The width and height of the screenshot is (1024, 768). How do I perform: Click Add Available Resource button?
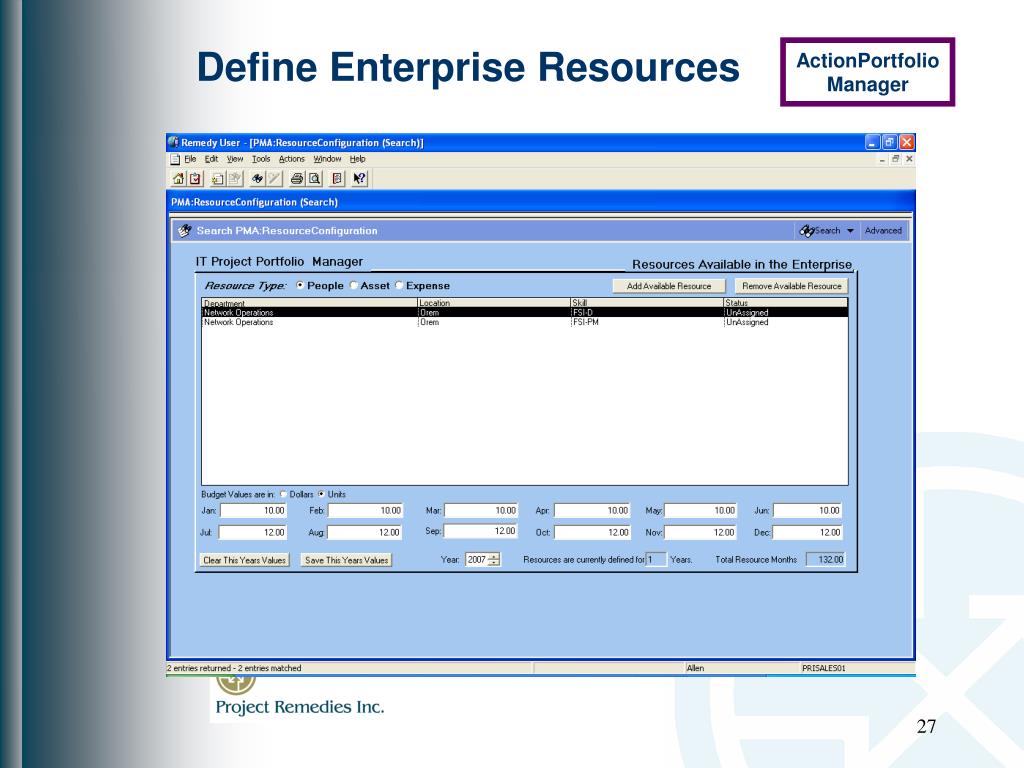point(669,286)
